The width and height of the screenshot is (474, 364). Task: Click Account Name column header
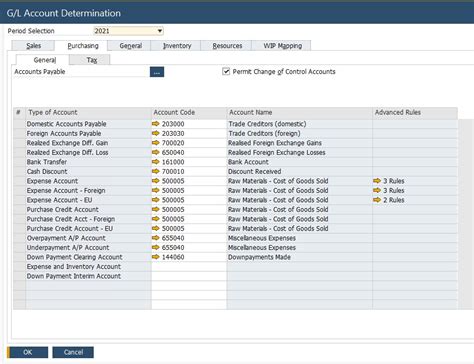pos(300,113)
